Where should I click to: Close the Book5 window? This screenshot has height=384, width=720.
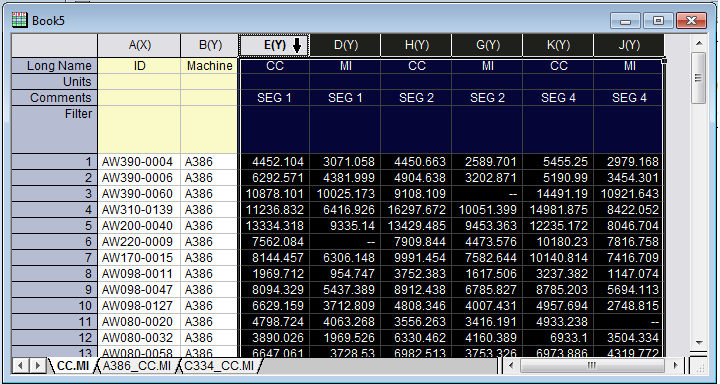[691, 21]
